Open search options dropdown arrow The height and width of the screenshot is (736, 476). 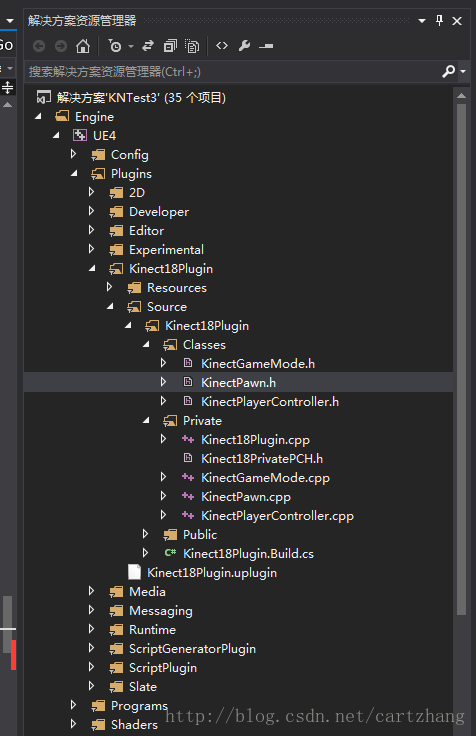point(463,71)
